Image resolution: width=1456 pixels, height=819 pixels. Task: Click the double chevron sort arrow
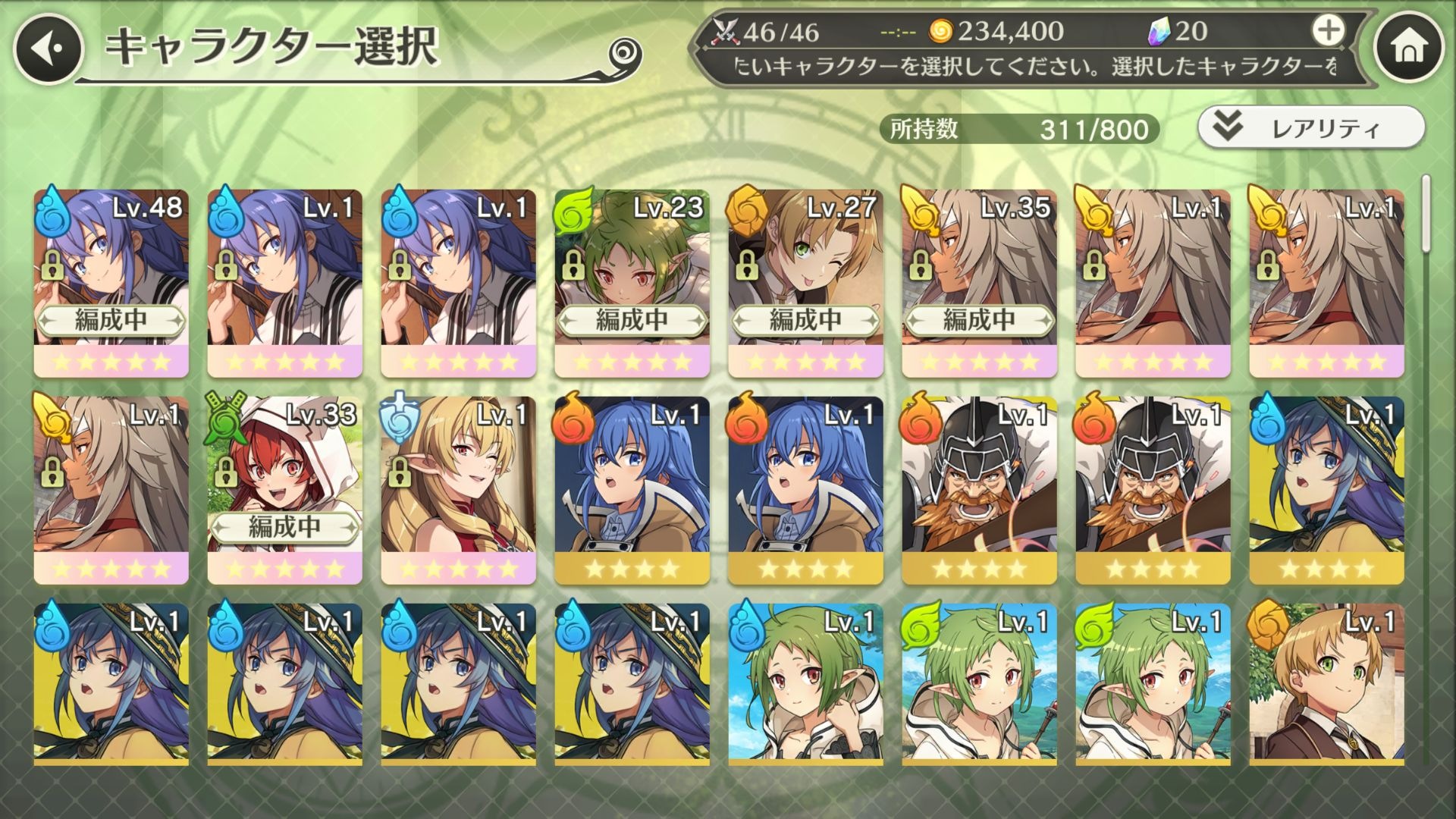point(1227,127)
